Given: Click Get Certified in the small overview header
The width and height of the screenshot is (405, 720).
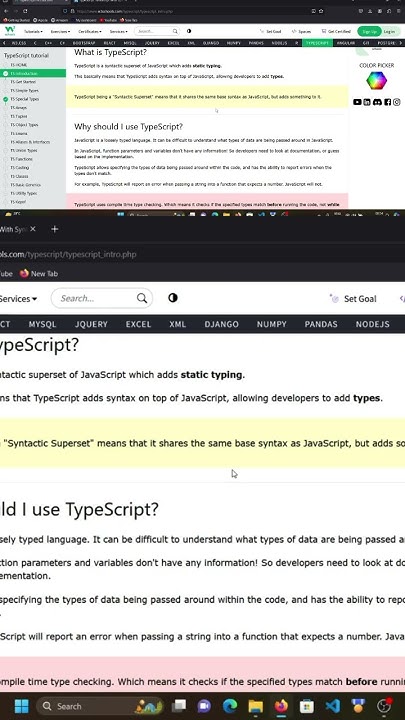Looking at the screenshot, I should tap(336, 31).
